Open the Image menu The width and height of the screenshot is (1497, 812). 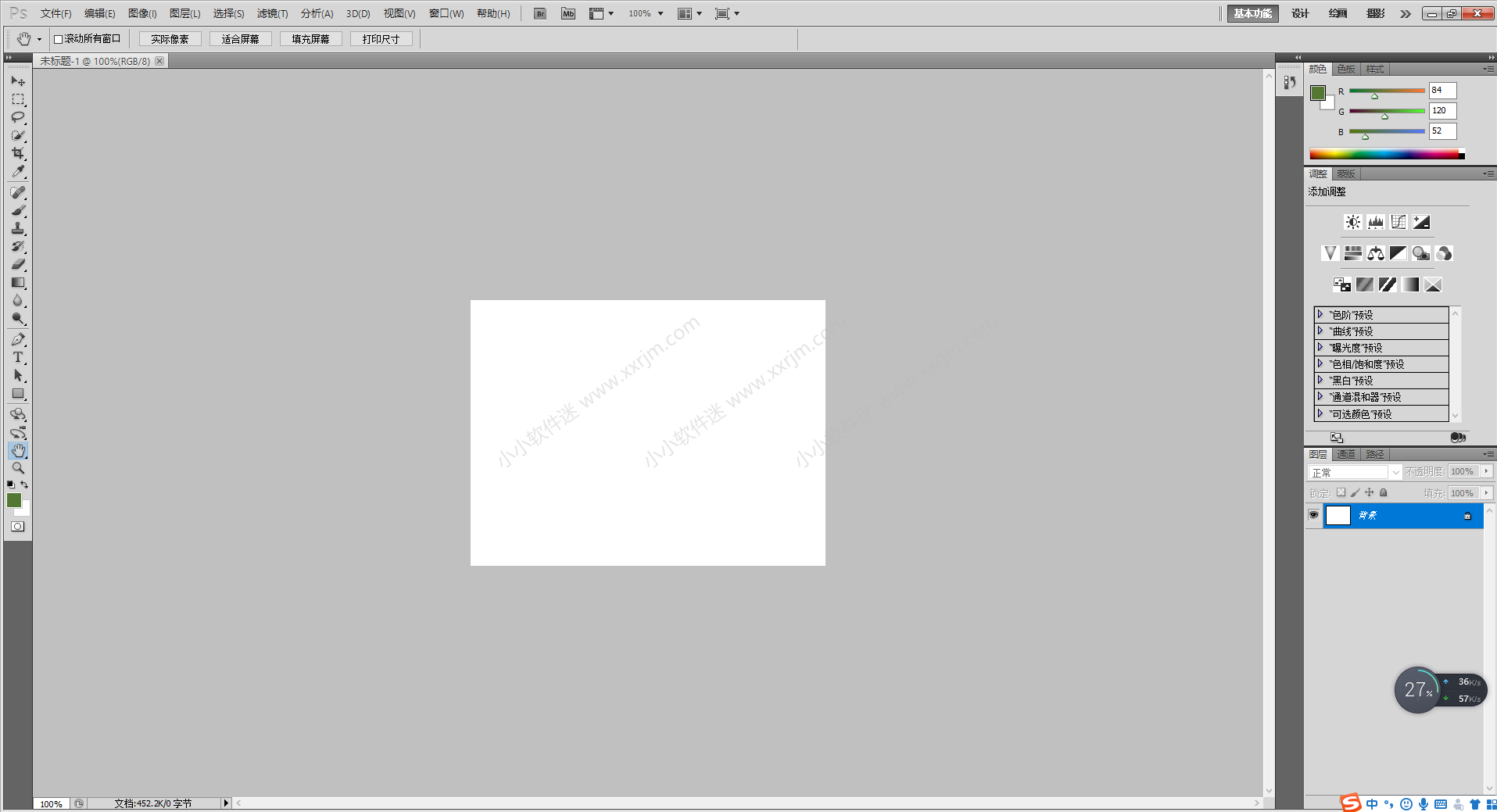(x=142, y=13)
